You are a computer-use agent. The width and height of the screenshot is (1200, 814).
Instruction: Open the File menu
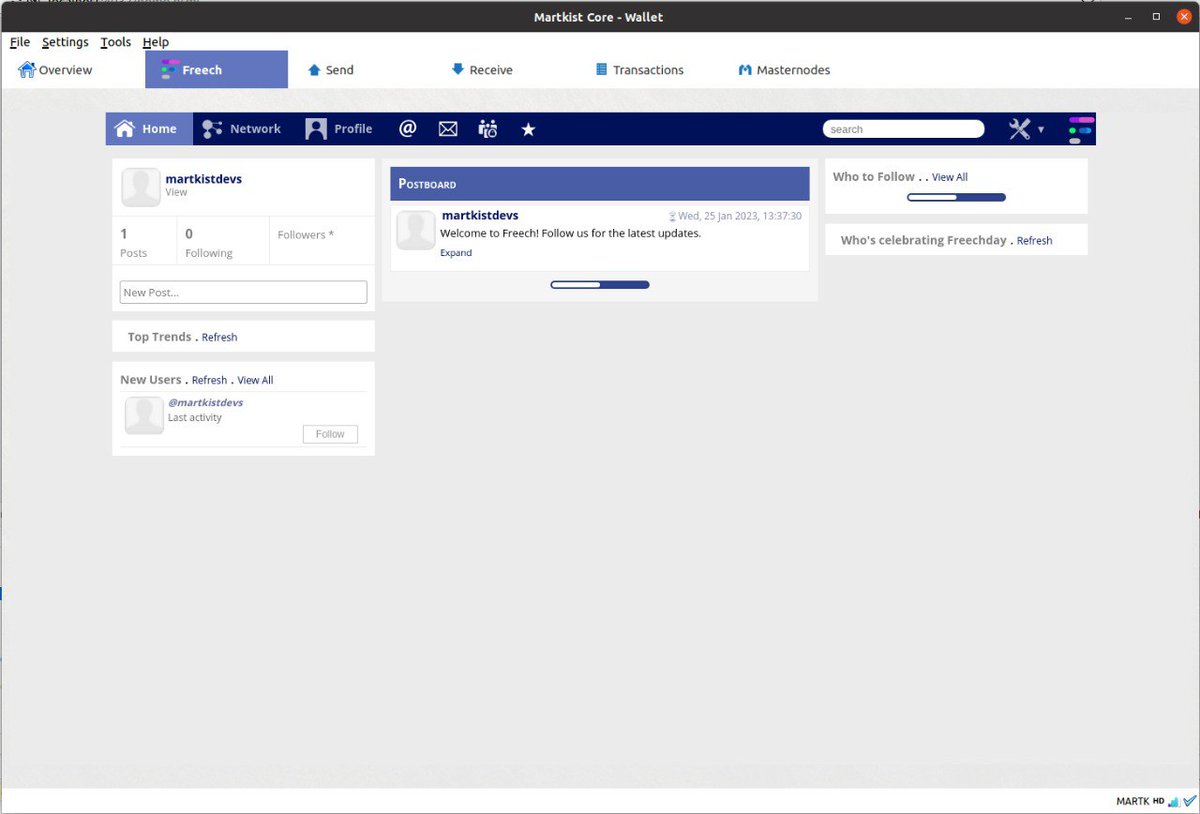coord(20,42)
